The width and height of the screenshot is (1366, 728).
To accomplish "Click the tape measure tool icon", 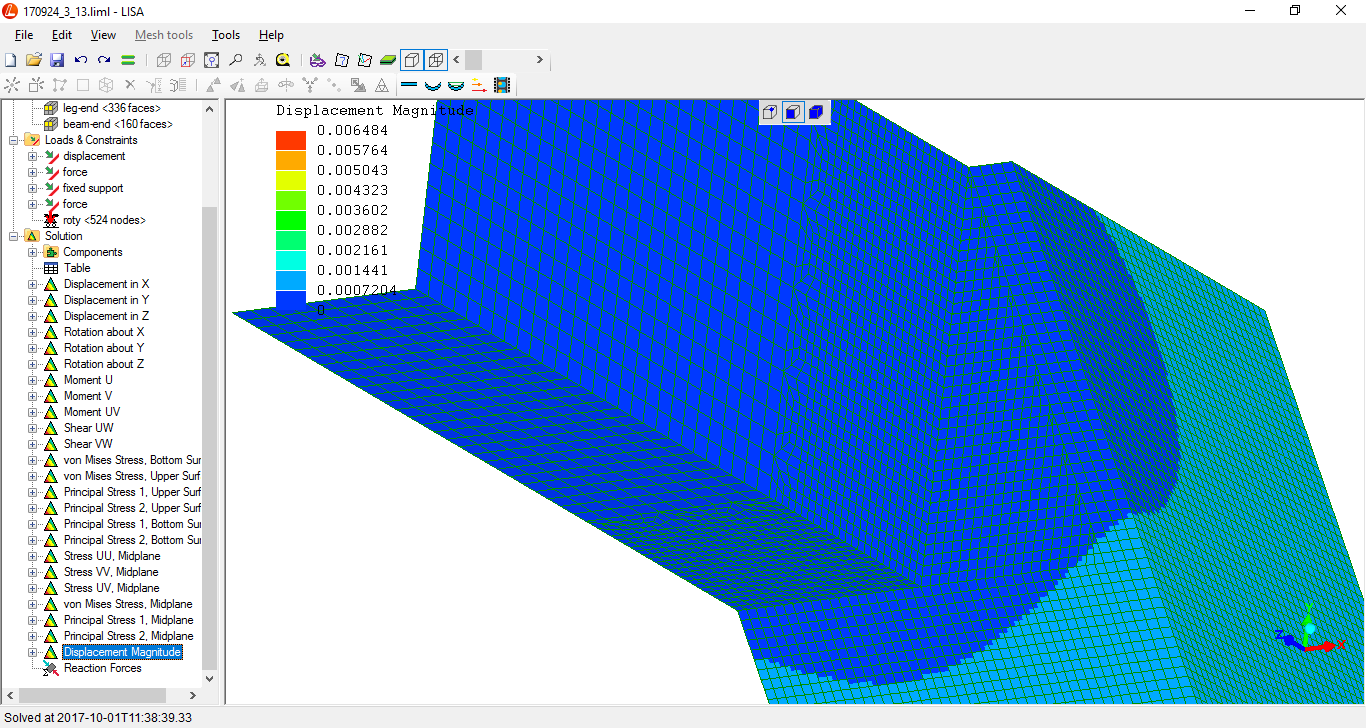I will tap(283, 60).
